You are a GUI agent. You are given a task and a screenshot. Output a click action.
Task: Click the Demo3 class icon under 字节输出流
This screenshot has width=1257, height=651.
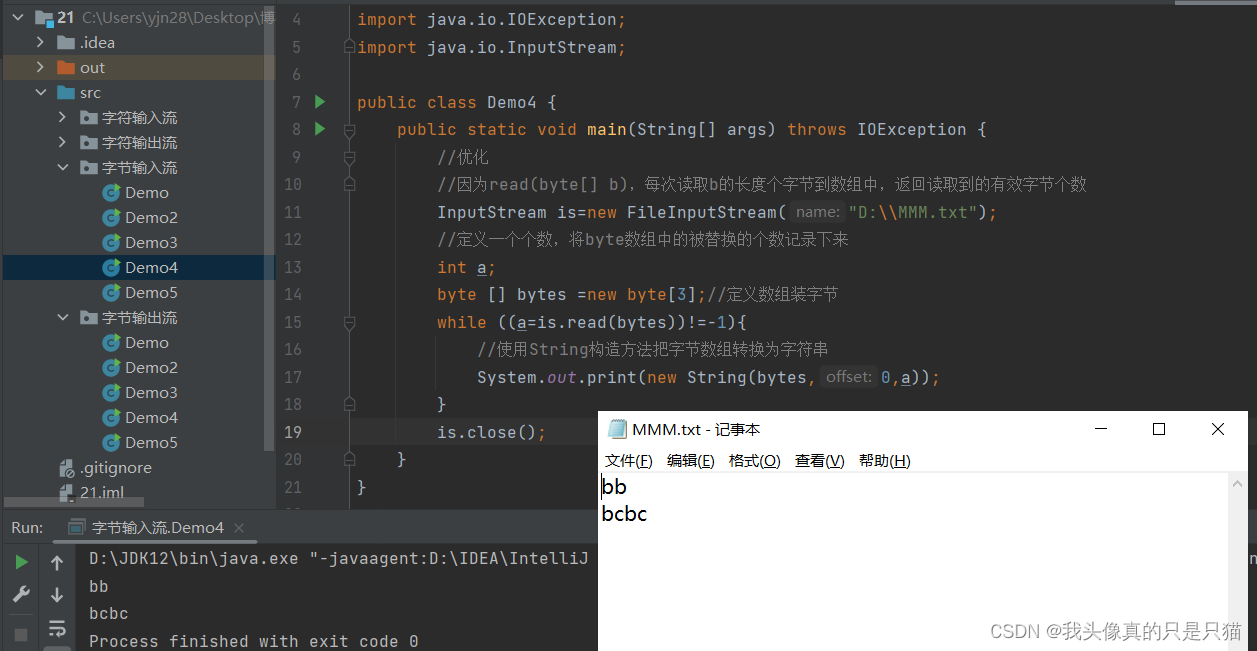click(x=111, y=392)
